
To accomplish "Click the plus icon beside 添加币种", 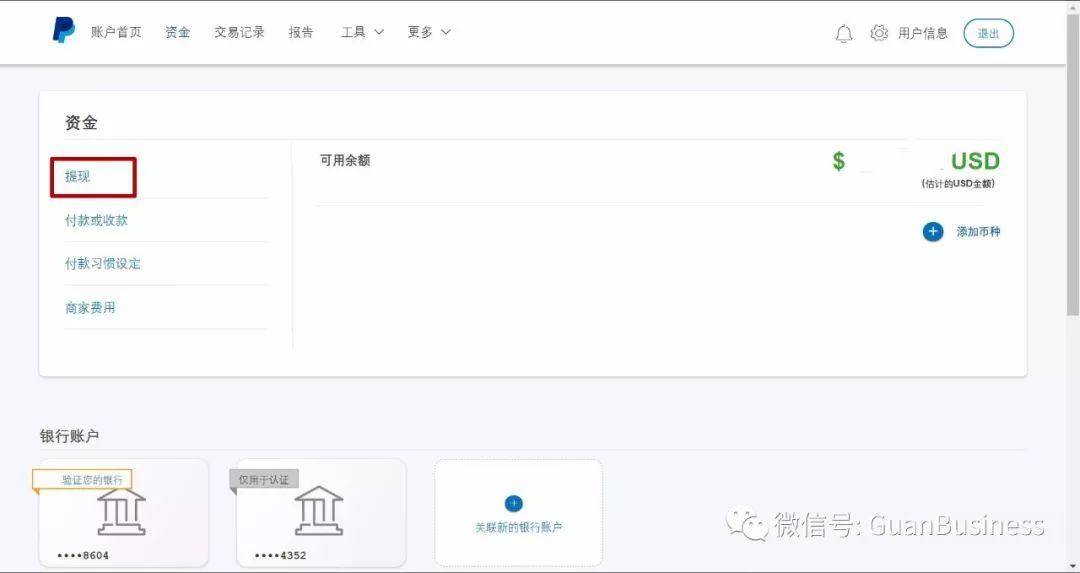I will point(933,232).
